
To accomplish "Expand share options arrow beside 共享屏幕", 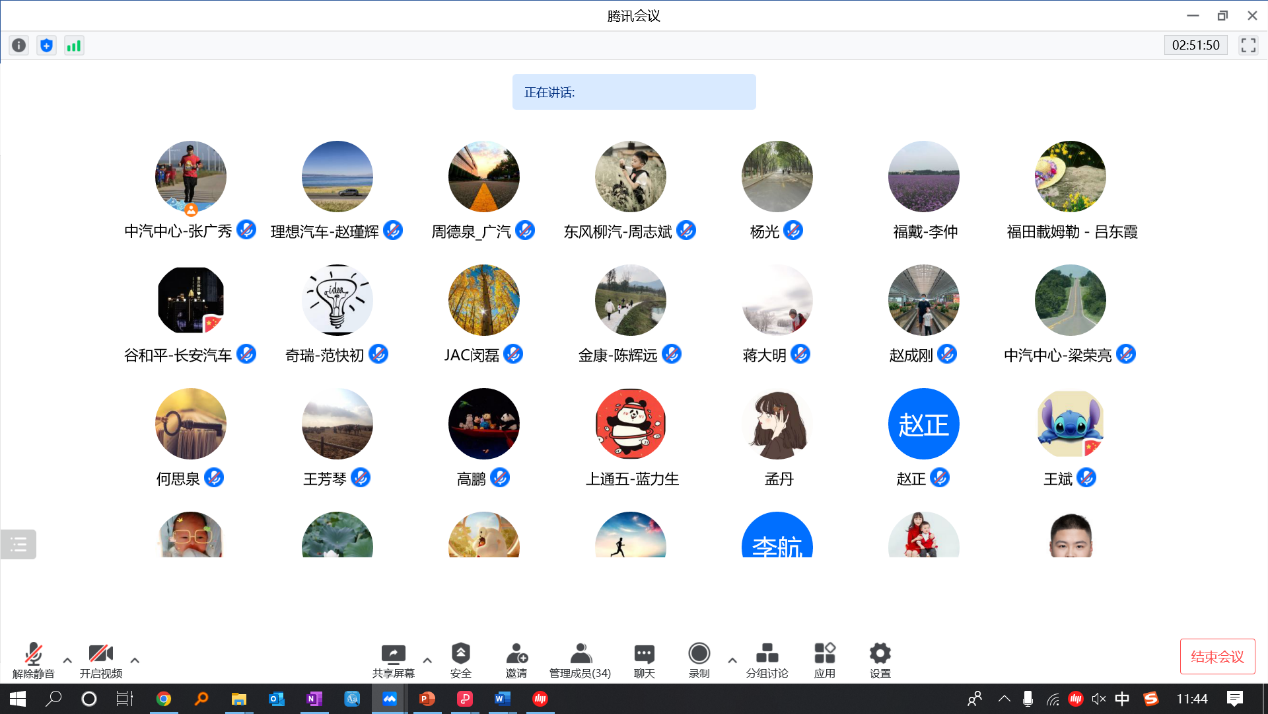I will (x=427, y=660).
